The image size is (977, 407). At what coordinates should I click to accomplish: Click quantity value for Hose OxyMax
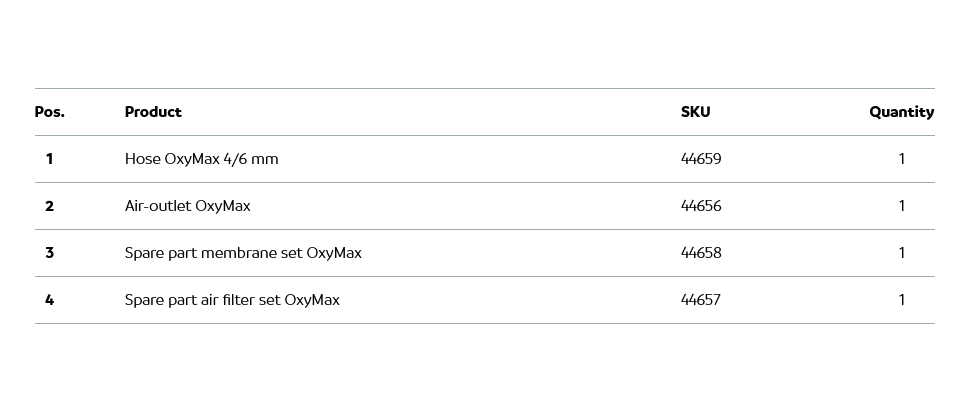pyautogui.click(x=902, y=159)
